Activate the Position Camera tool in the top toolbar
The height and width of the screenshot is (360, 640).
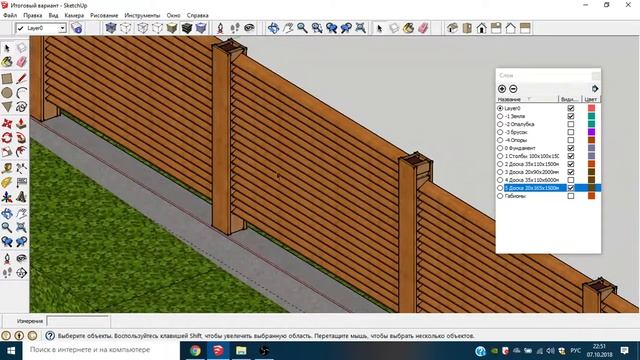point(220,28)
